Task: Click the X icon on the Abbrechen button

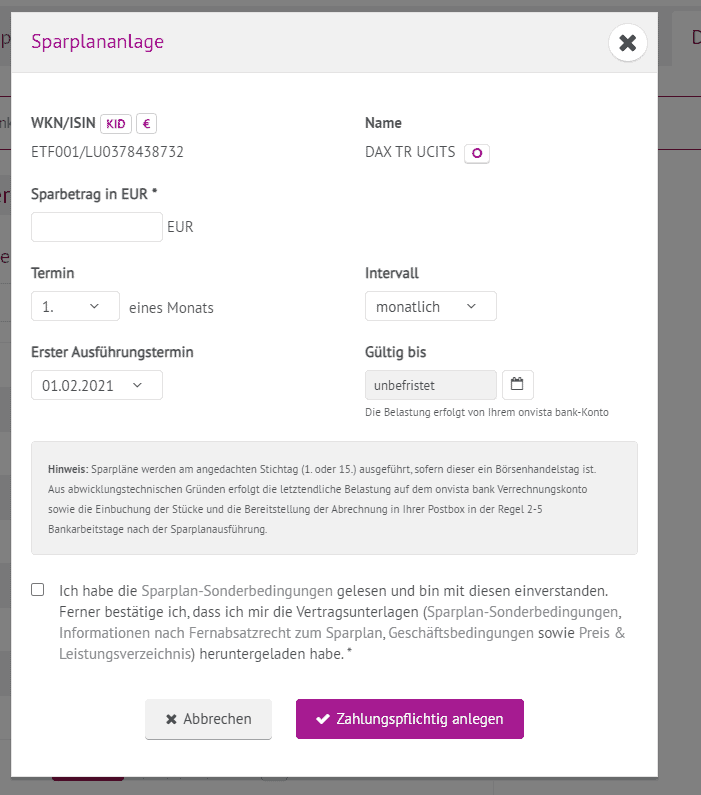Action: pyautogui.click(x=171, y=719)
